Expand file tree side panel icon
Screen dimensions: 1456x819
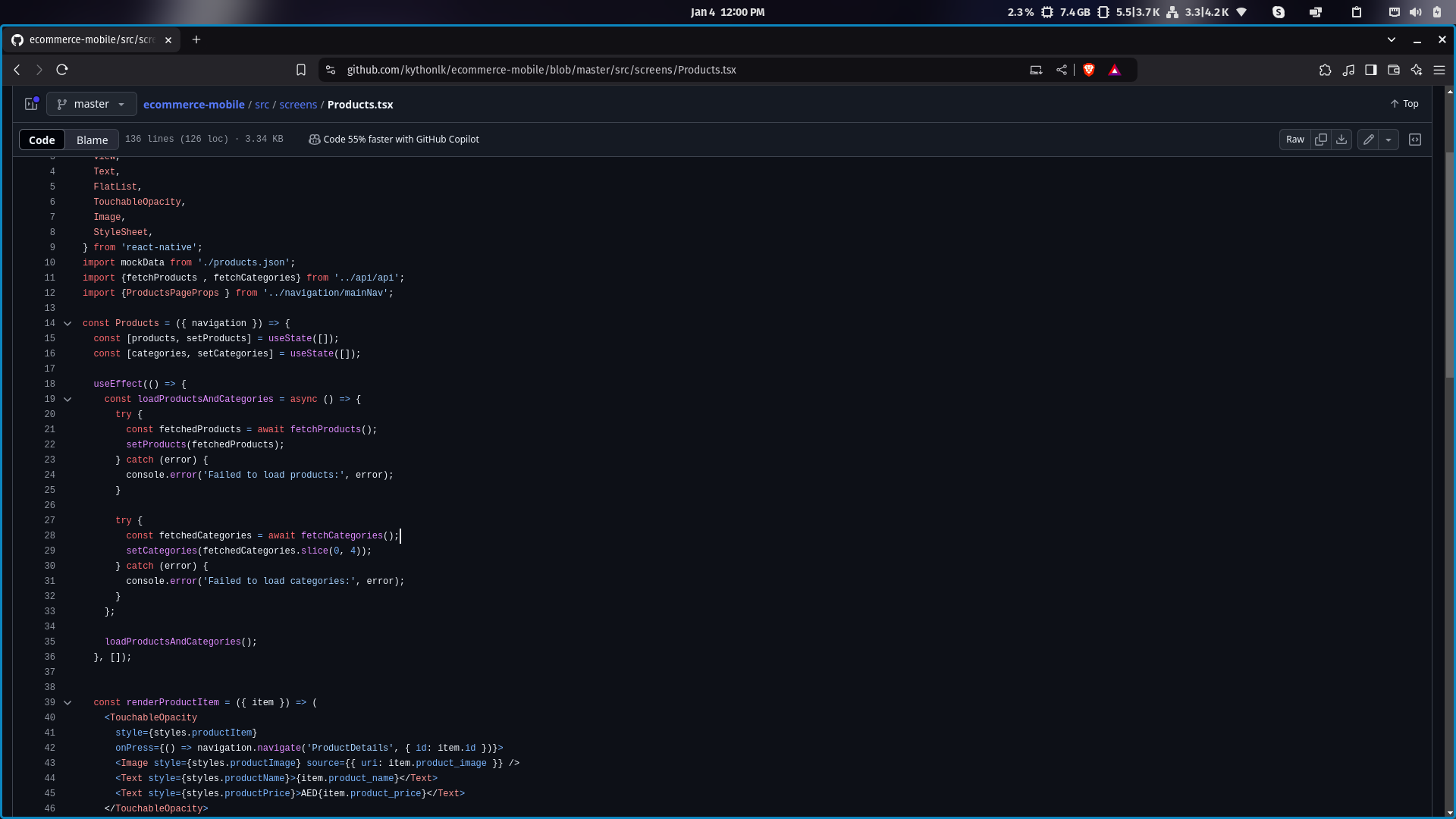click(31, 104)
